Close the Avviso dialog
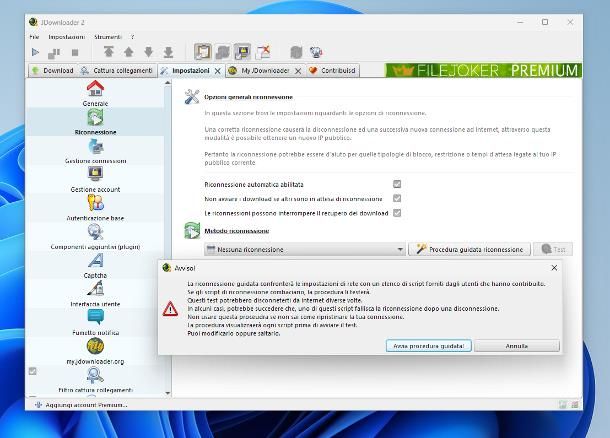Screen dimensions: 610x438 554,268
